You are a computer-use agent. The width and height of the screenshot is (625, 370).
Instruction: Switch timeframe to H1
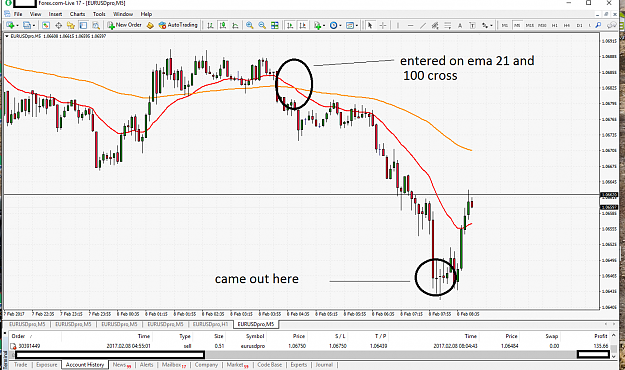(554, 25)
